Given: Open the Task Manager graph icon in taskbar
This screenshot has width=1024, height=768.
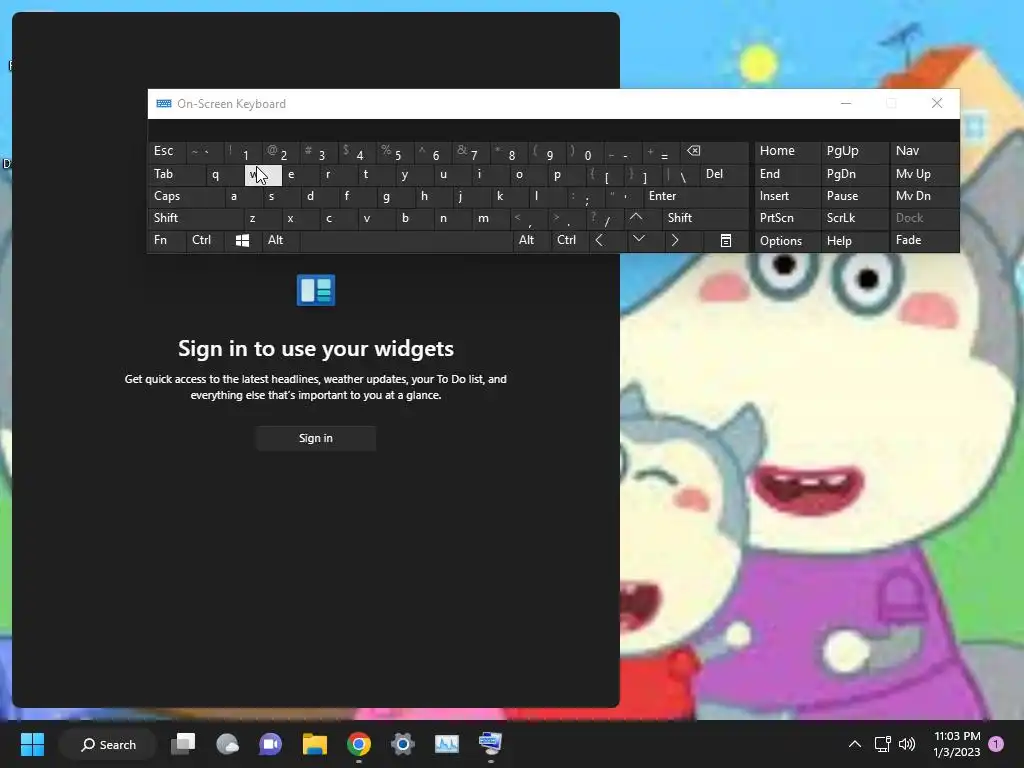Looking at the screenshot, I should (447, 744).
